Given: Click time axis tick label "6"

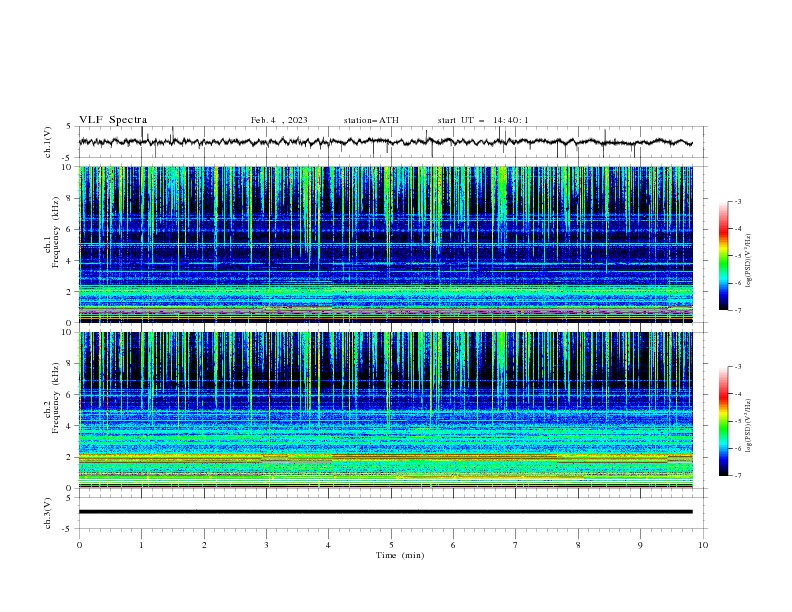Looking at the screenshot, I should point(453,545).
